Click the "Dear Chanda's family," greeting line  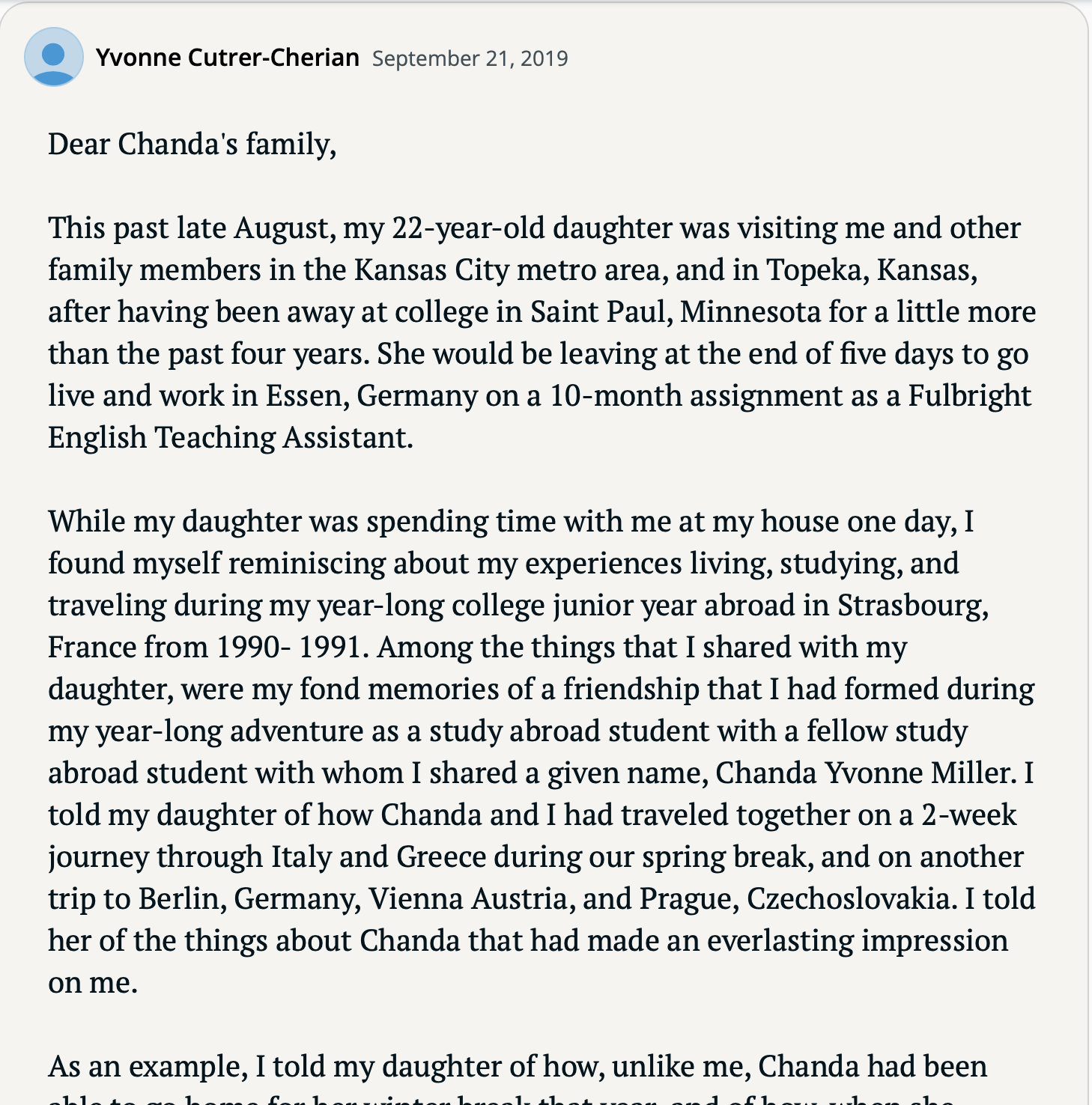pos(192,144)
